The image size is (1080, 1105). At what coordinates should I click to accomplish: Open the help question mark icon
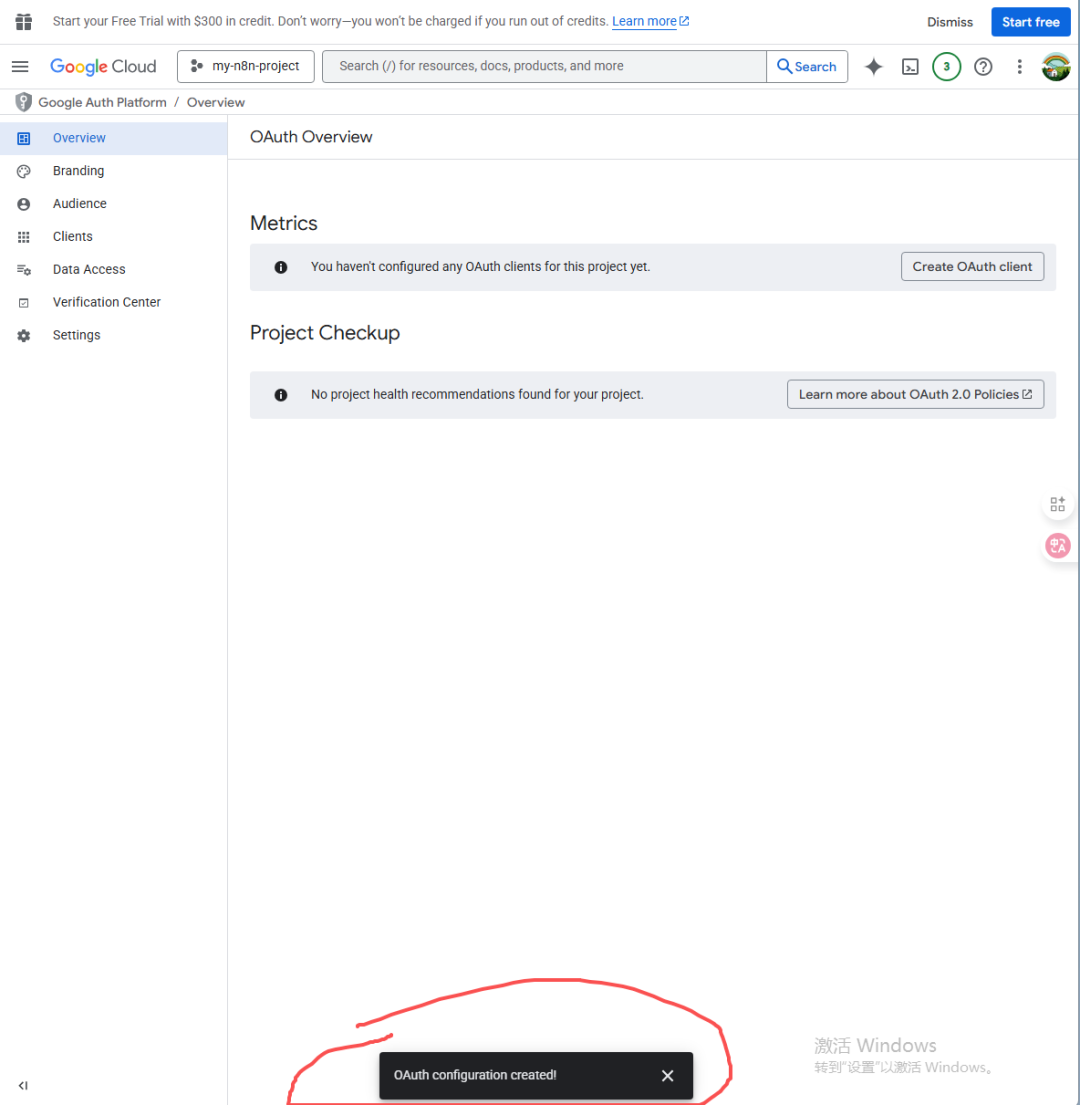(983, 67)
